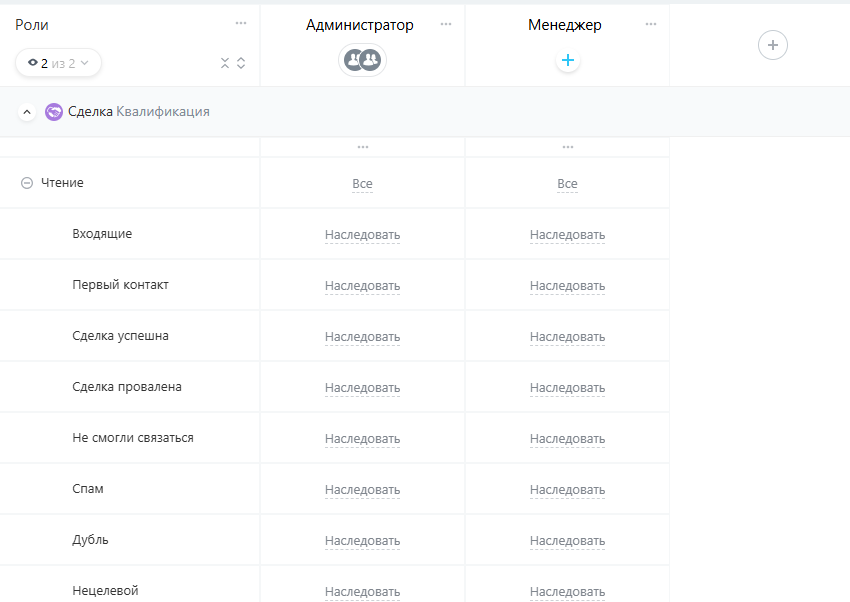Image resolution: width=850 pixels, height=602 pixels.
Task: Collapse the Чтение permission group
Action: [x=27, y=184]
